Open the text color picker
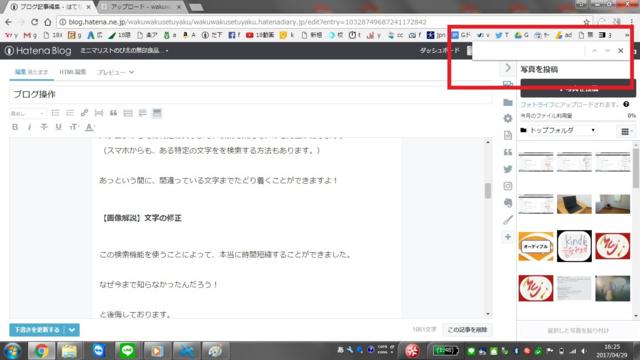640x360 pixels. (x=89, y=127)
